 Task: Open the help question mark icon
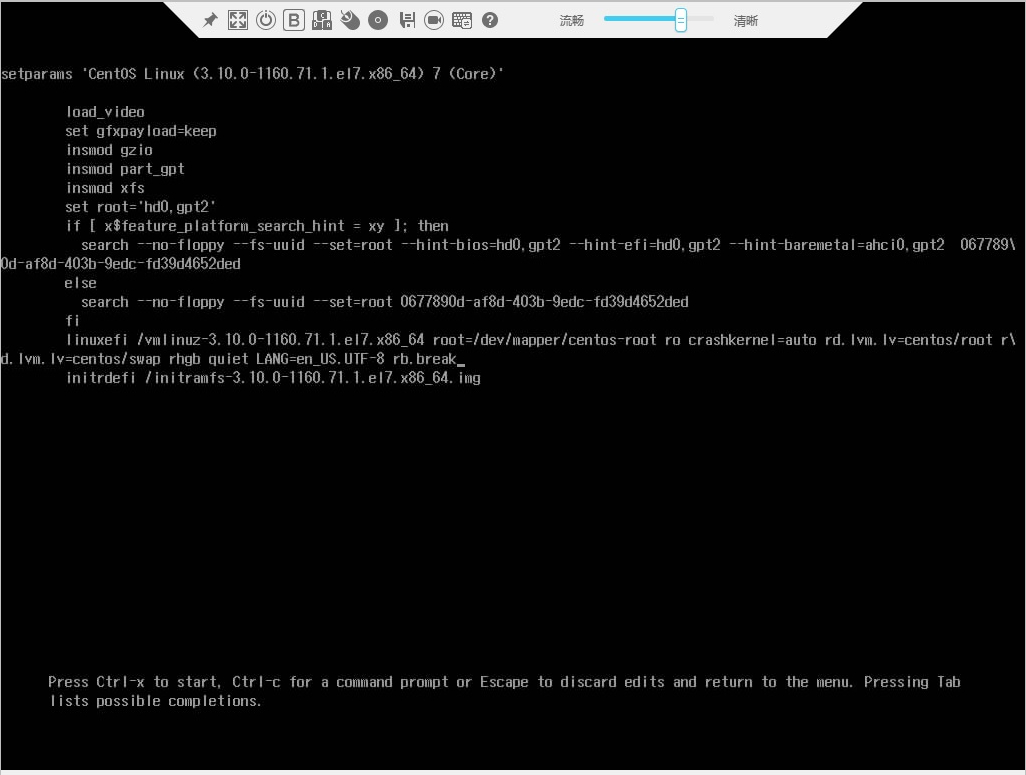coord(489,20)
